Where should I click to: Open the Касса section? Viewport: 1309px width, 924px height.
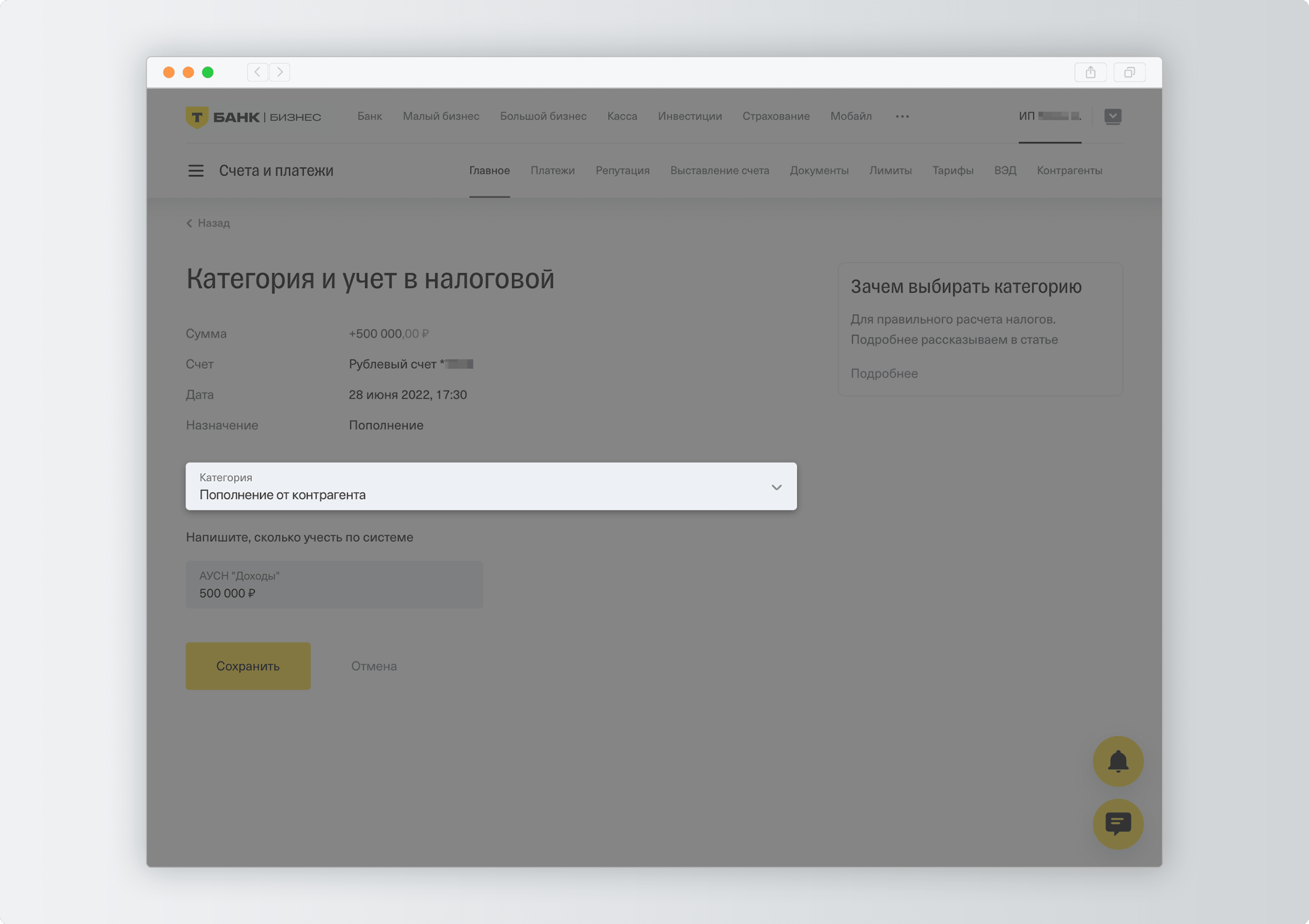click(x=622, y=116)
